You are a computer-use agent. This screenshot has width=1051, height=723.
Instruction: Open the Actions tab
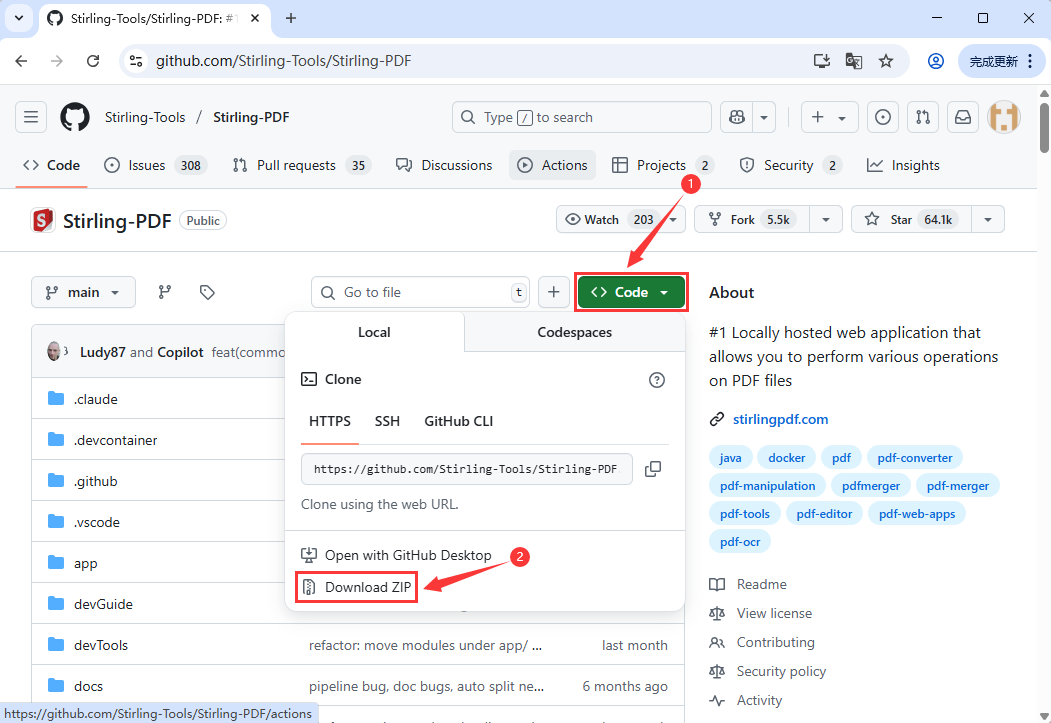click(x=553, y=165)
